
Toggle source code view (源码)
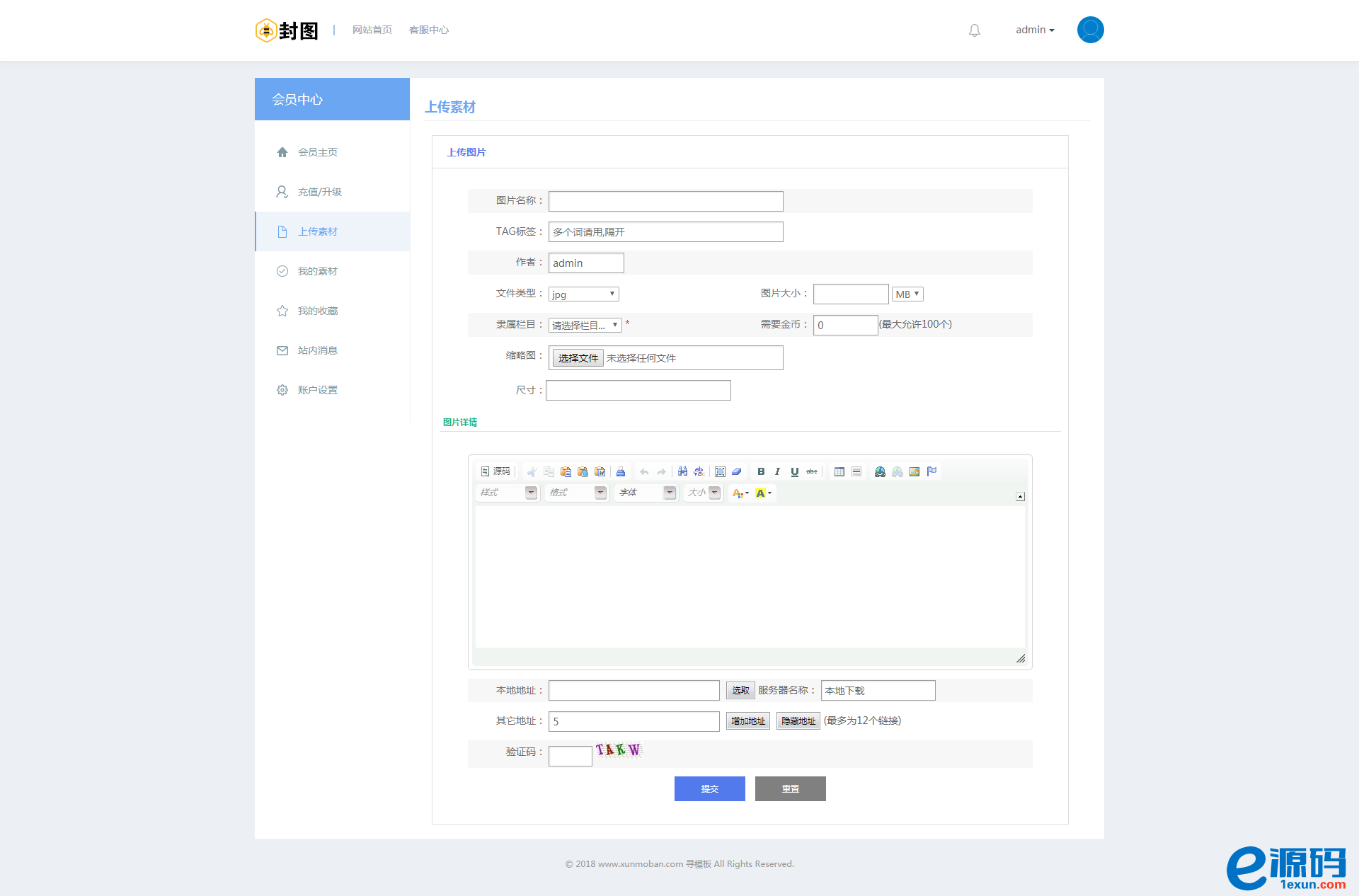click(x=495, y=471)
